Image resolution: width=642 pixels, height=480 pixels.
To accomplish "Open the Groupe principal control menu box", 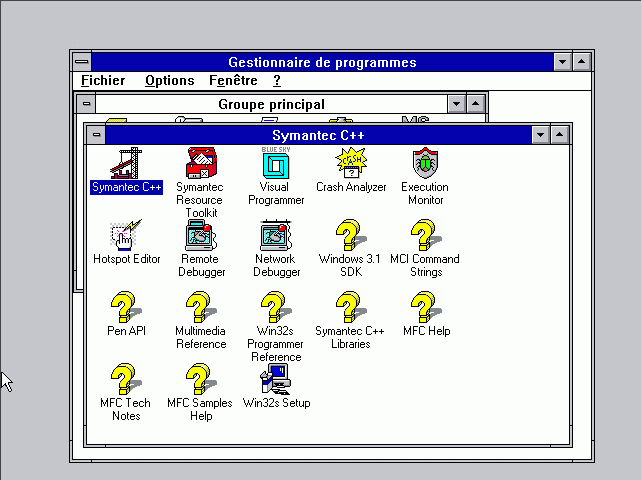I will (x=87, y=104).
